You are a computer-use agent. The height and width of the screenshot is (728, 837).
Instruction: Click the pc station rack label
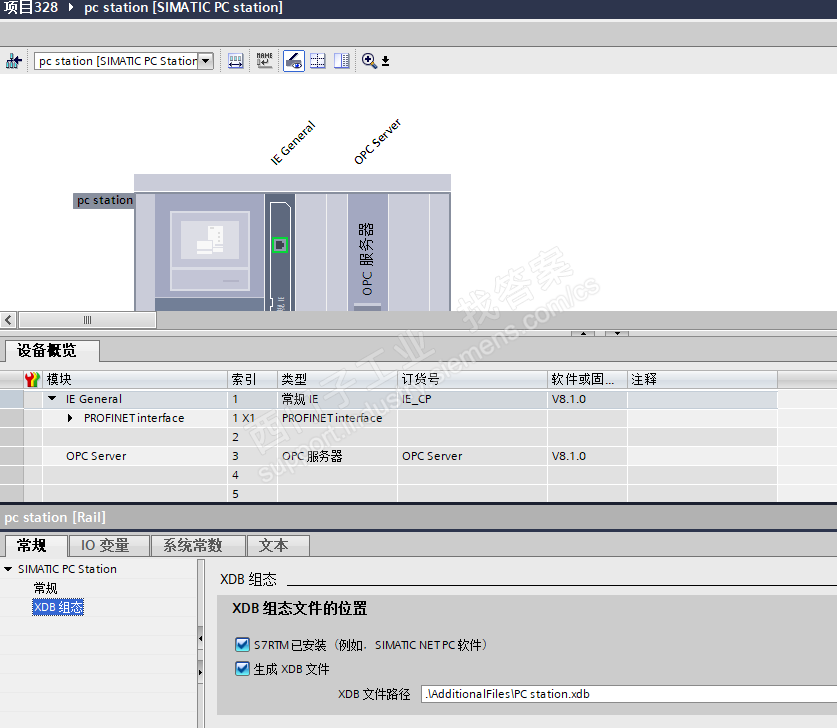pos(104,200)
